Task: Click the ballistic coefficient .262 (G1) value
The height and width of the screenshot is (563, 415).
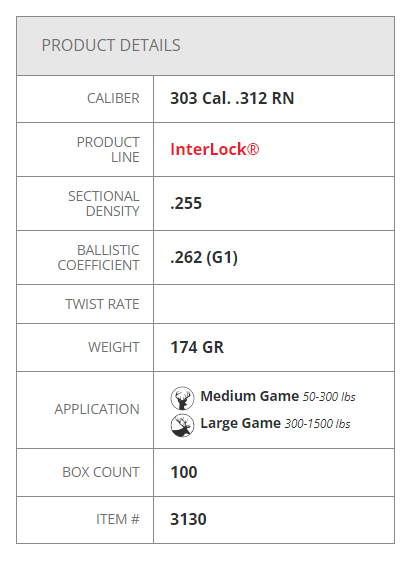Action: coord(204,257)
